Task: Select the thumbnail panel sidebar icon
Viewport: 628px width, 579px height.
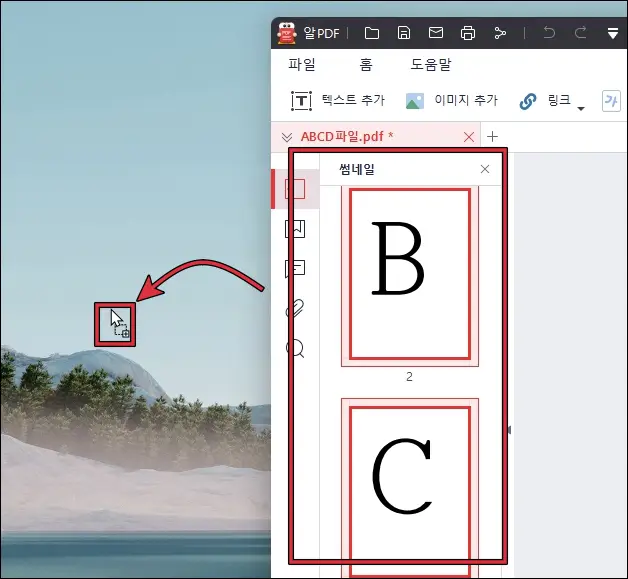Action: 295,189
